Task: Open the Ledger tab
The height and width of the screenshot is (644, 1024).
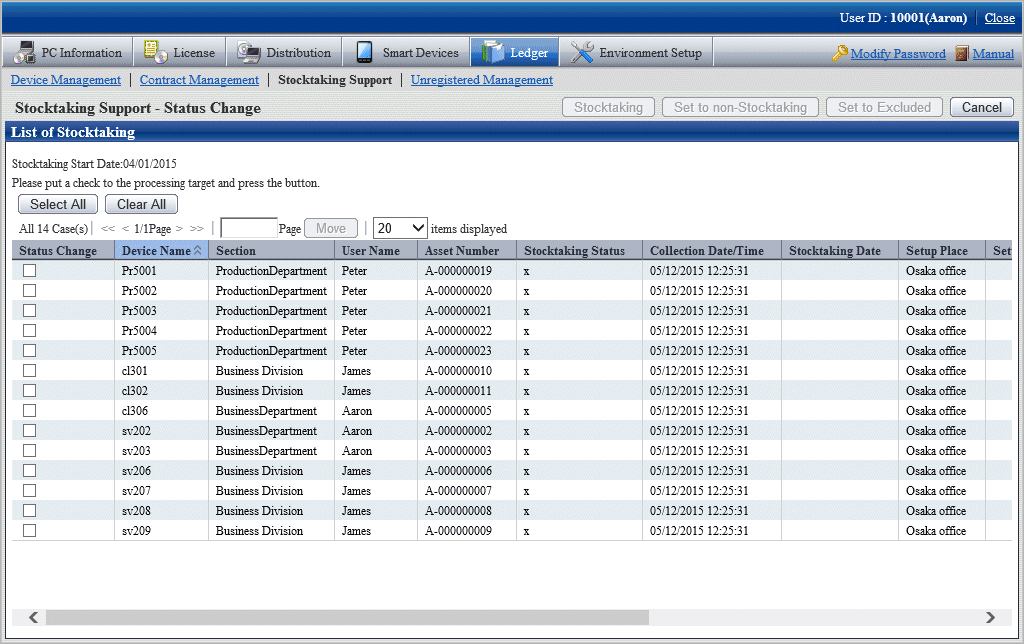Action: (x=515, y=52)
